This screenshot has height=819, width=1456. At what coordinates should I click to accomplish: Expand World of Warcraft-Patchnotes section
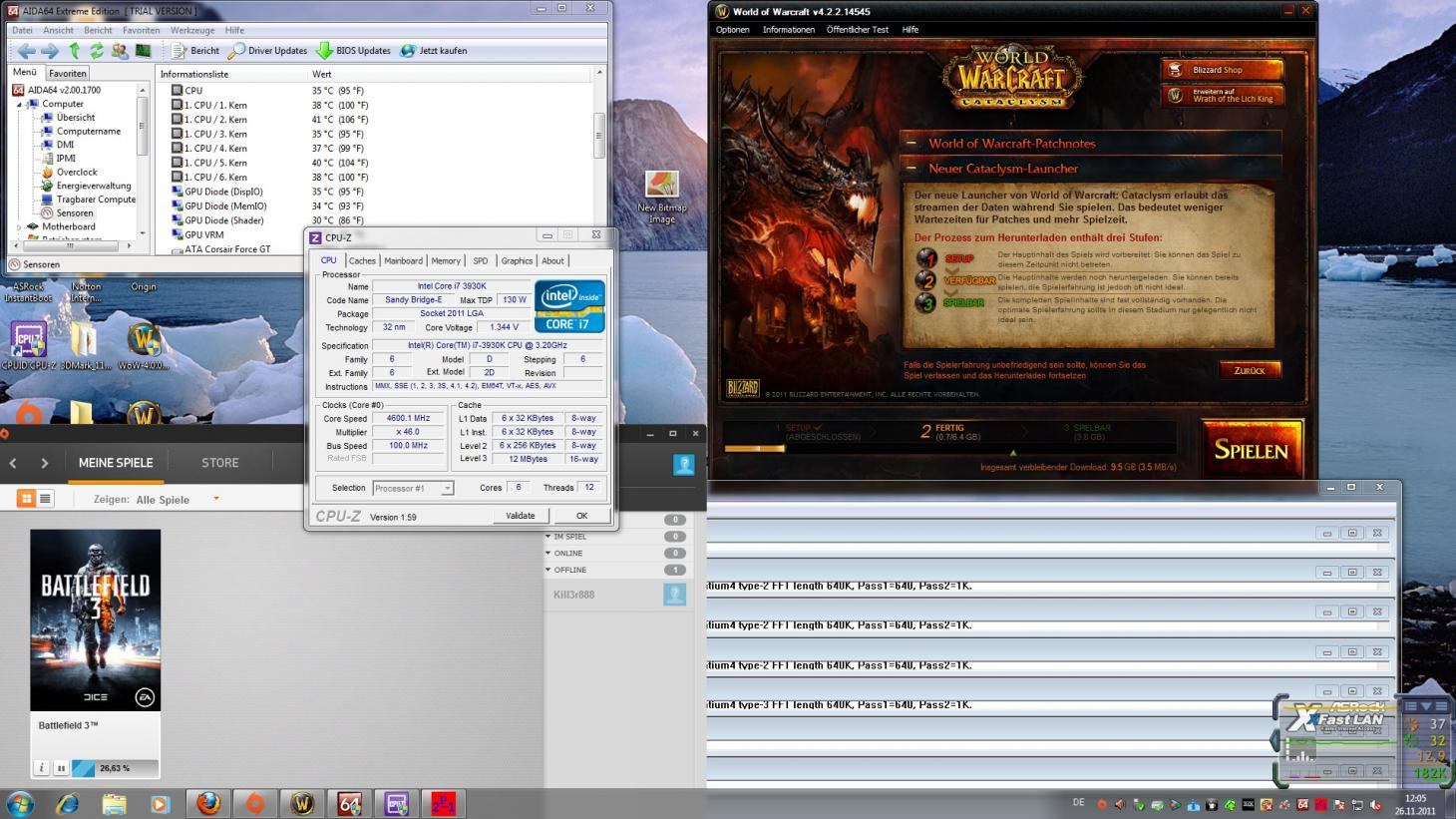coord(1091,143)
